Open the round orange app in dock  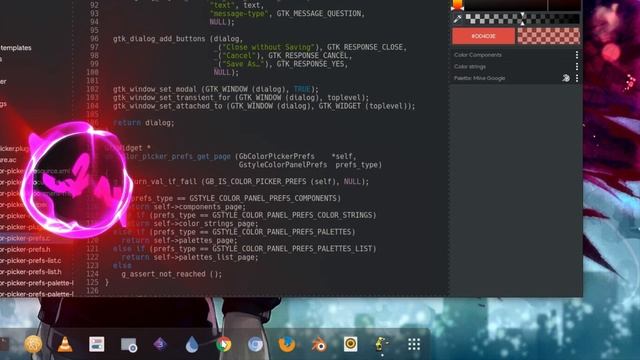[33, 344]
